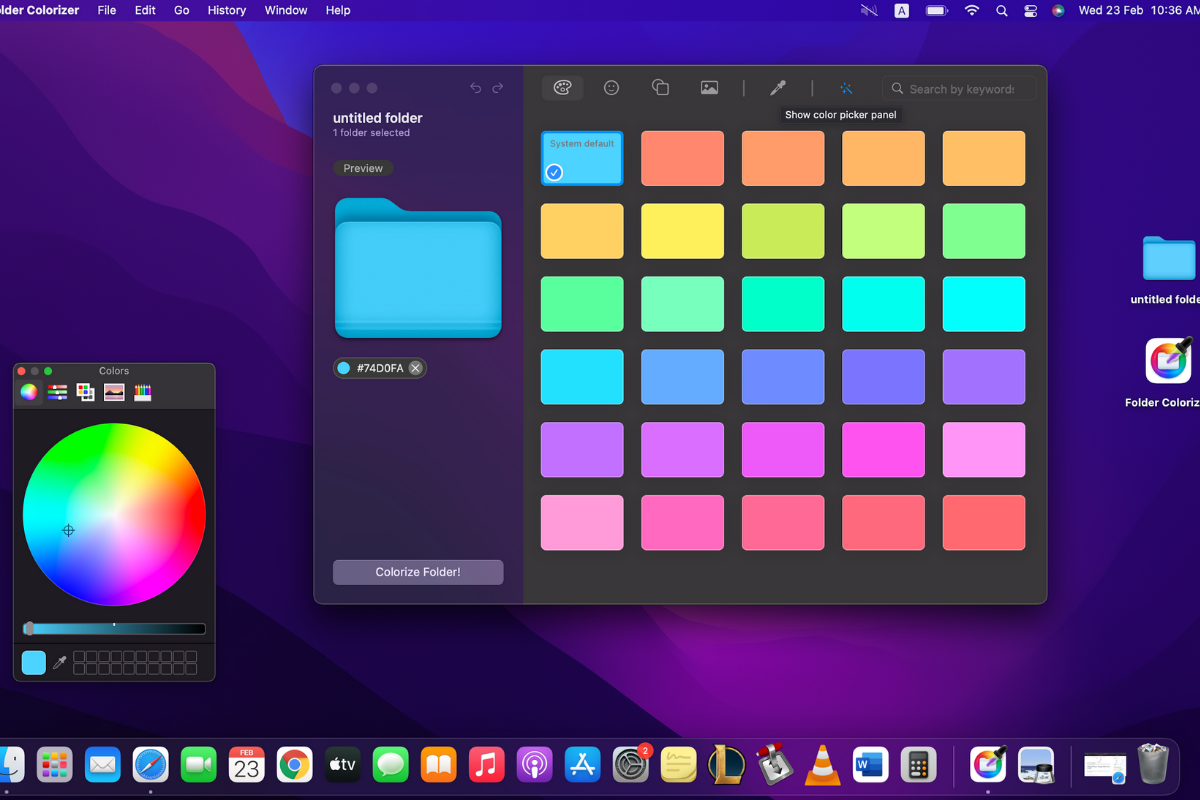Open the battery status menu
Screen dimensions: 1200x800
point(936,10)
